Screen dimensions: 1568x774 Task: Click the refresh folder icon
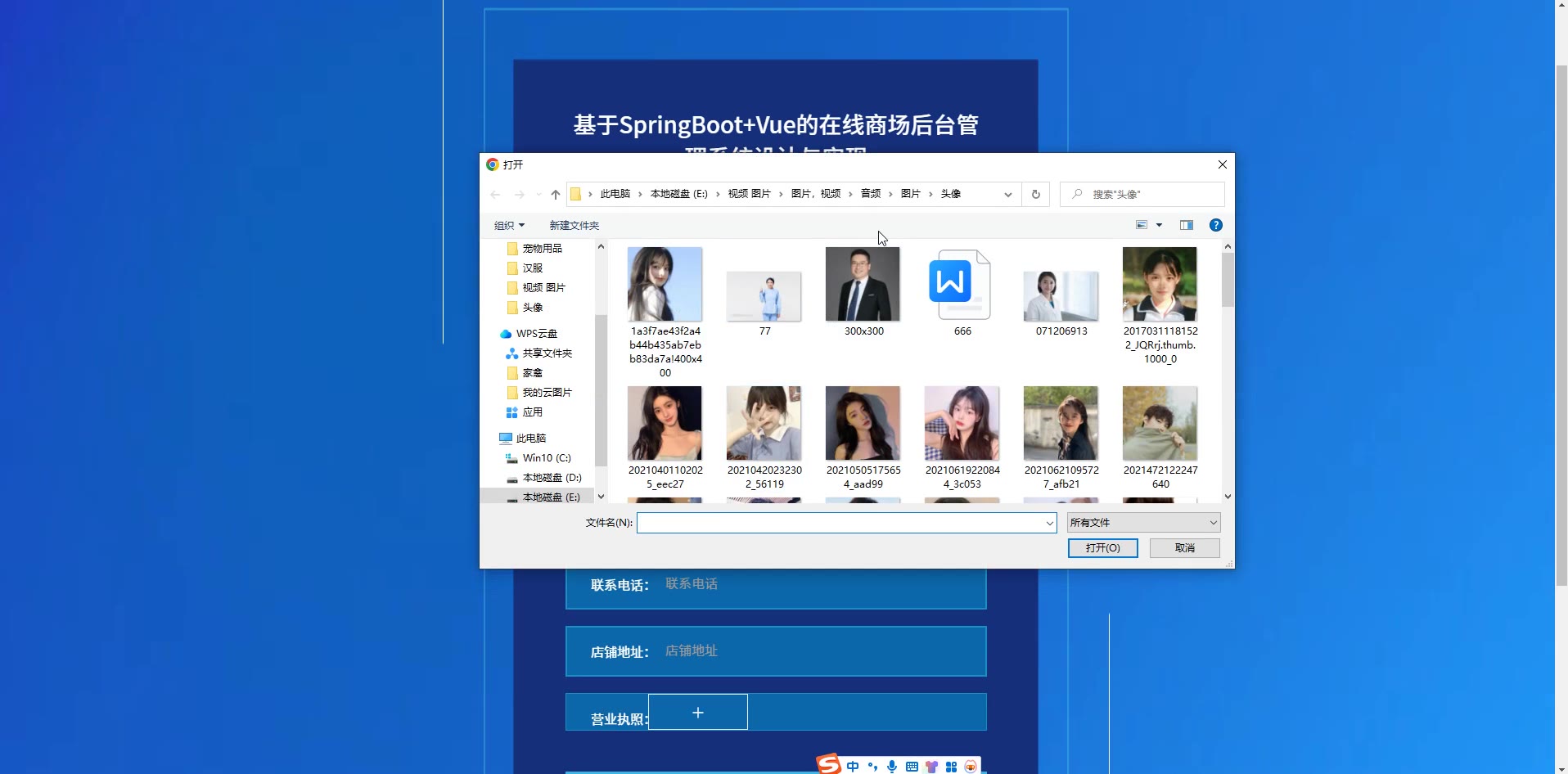1035,195
